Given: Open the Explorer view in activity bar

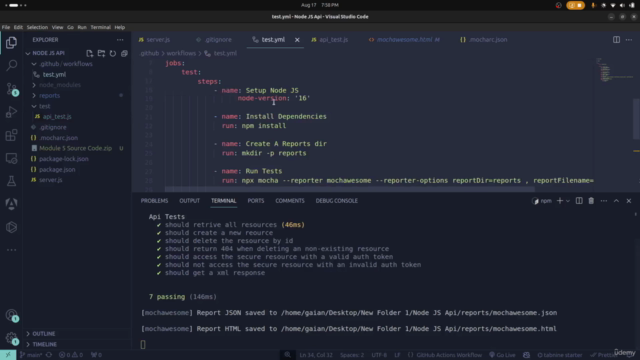Looking at the screenshot, I should pyautogui.click(x=11, y=42).
